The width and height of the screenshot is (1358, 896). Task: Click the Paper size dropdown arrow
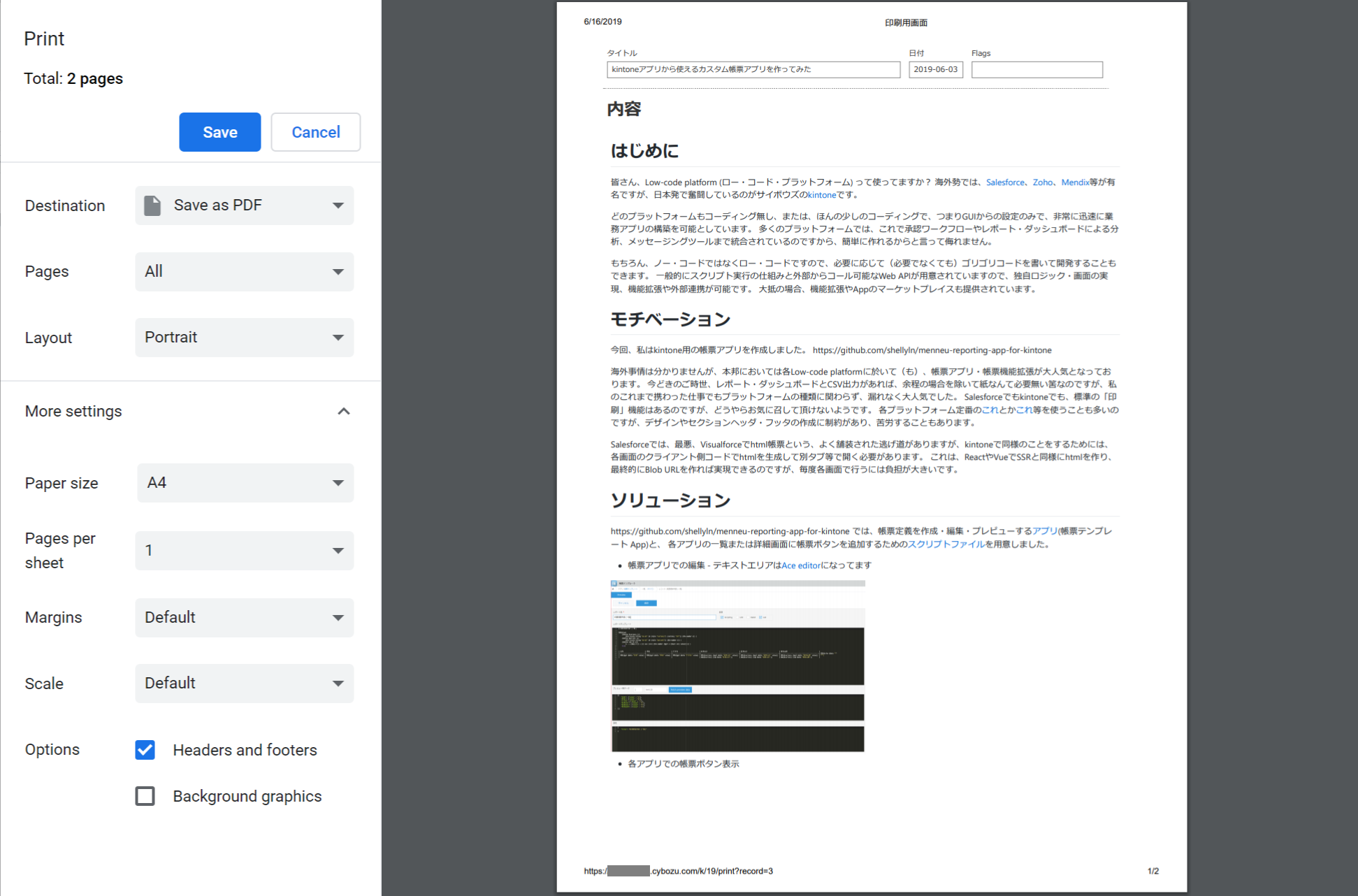338,483
